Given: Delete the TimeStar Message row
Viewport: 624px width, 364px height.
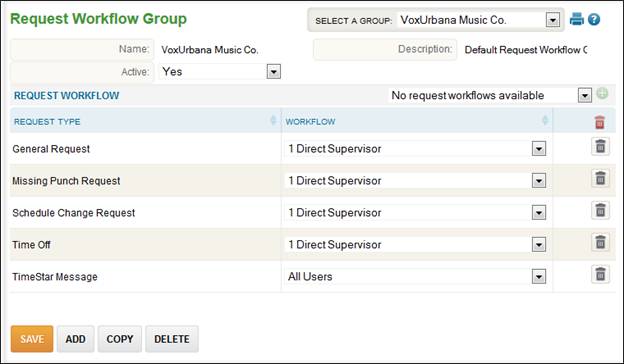Looking at the screenshot, I should (601, 274).
